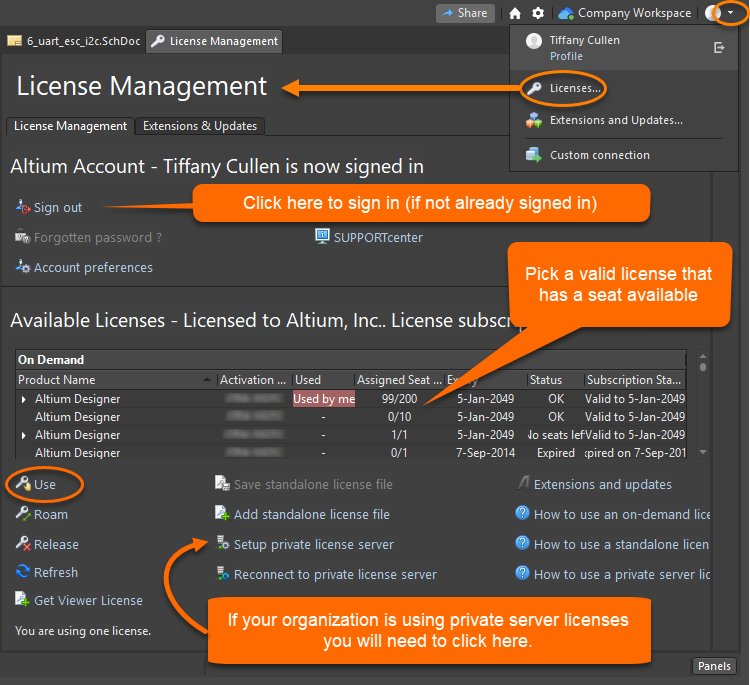The height and width of the screenshot is (685, 750).
Task: Switch to 6_uart_esc_i2c.SchDoc document tab
Action: pyautogui.click(x=74, y=41)
